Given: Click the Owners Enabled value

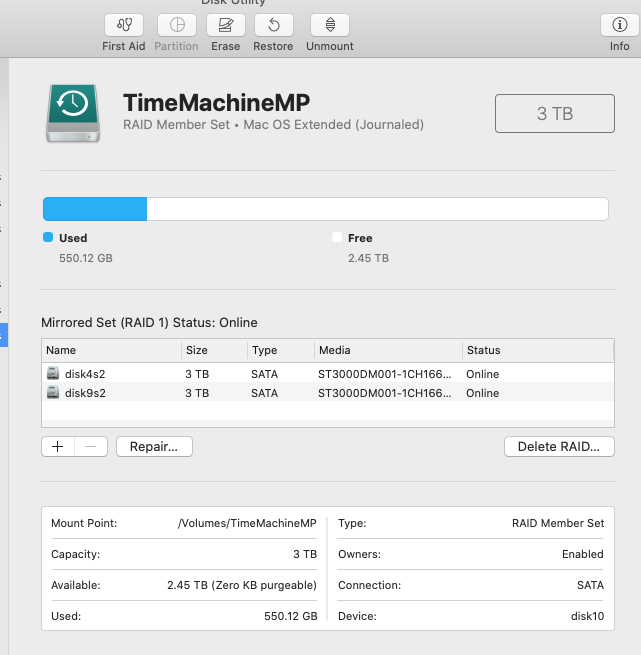Looking at the screenshot, I should point(582,554).
